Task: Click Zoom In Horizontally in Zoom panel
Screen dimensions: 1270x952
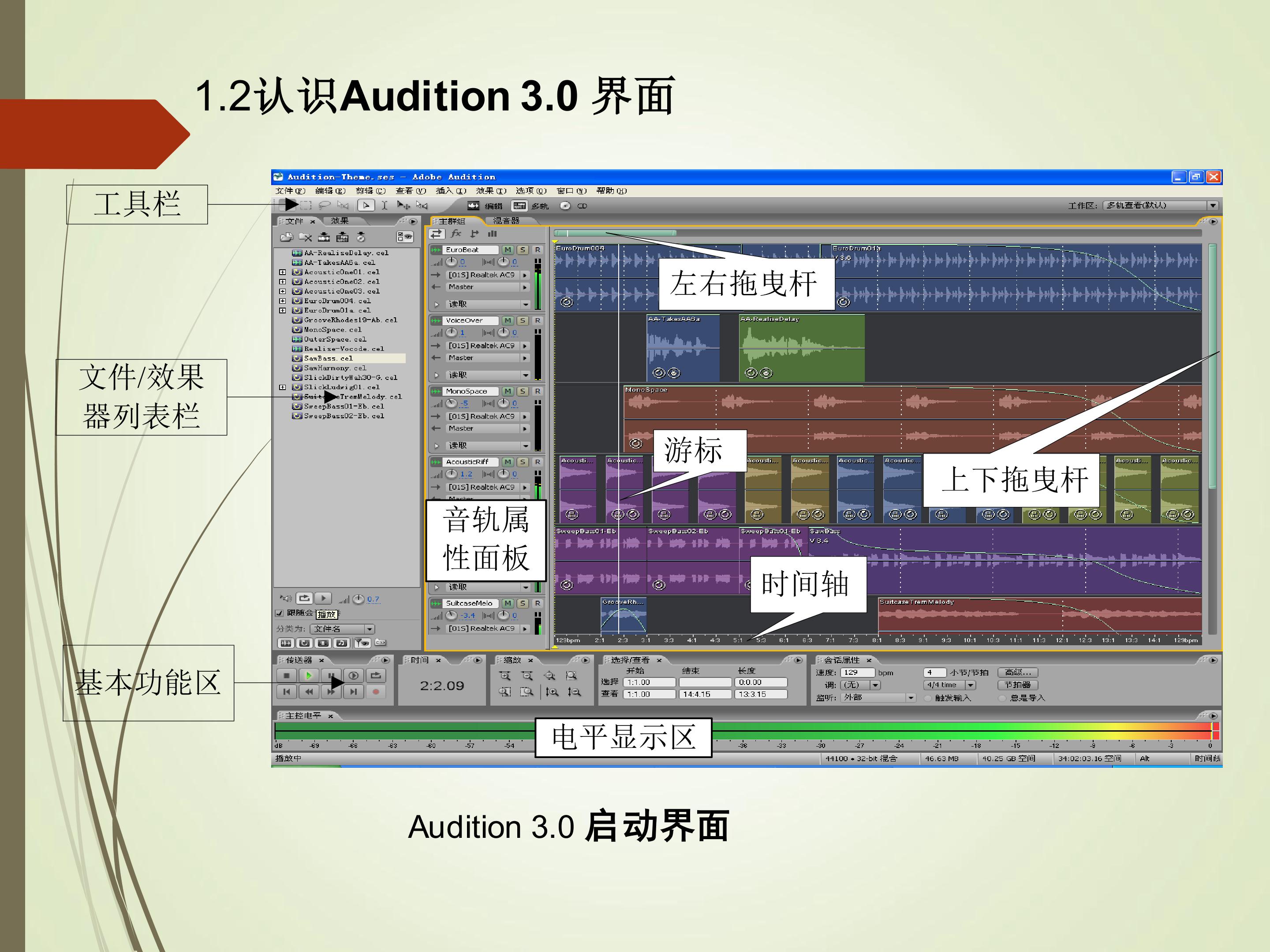Action: [x=504, y=675]
